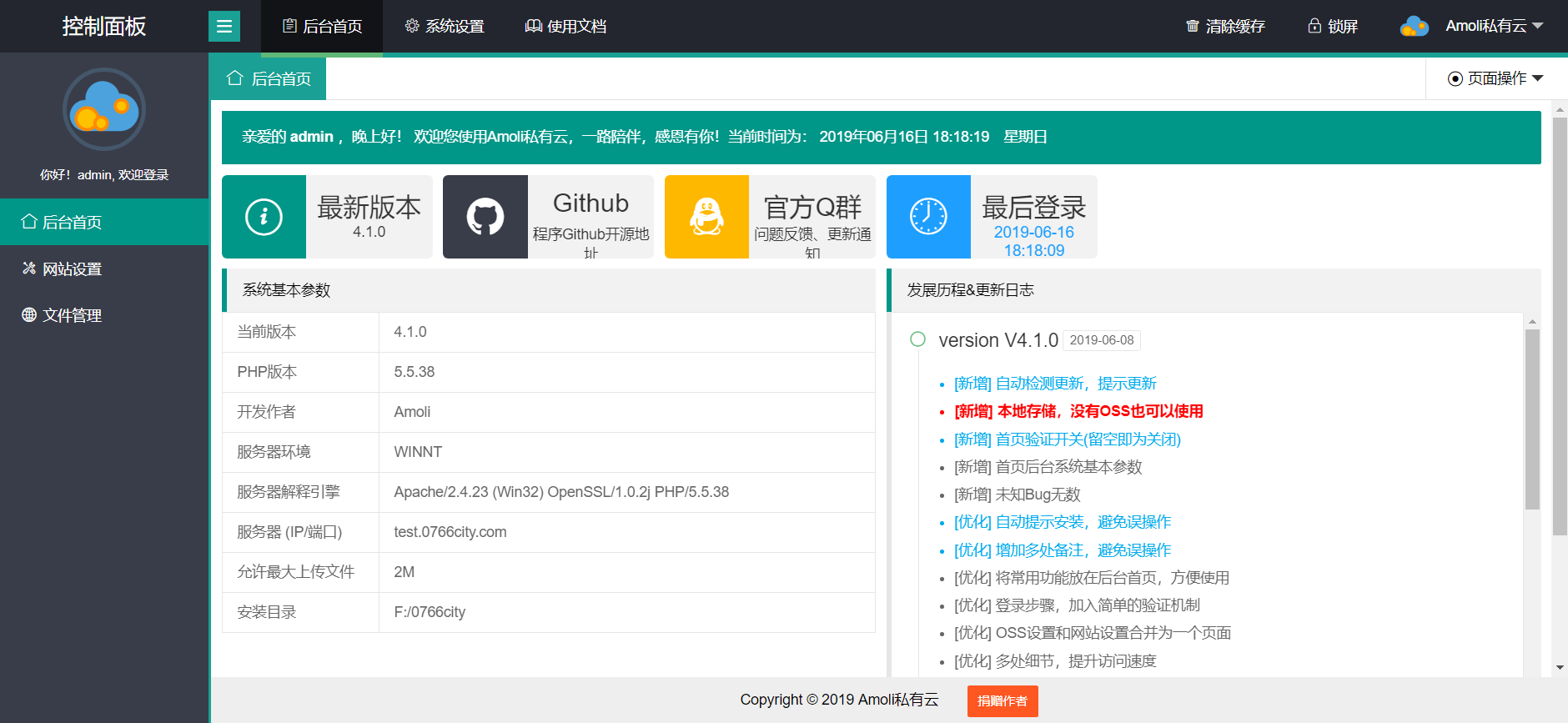Open 系统设置 in the top navigation
The image size is (1568, 723).
click(445, 27)
